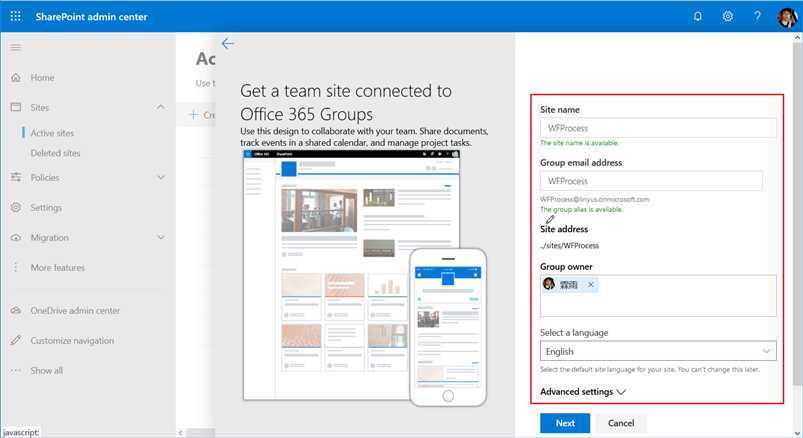
Task: Open the settings gear in header
Action: point(728,16)
